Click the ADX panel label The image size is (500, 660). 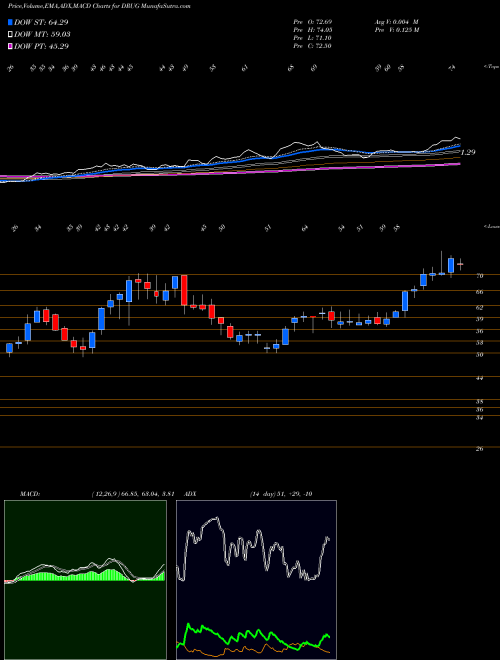[x=191, y=494]
